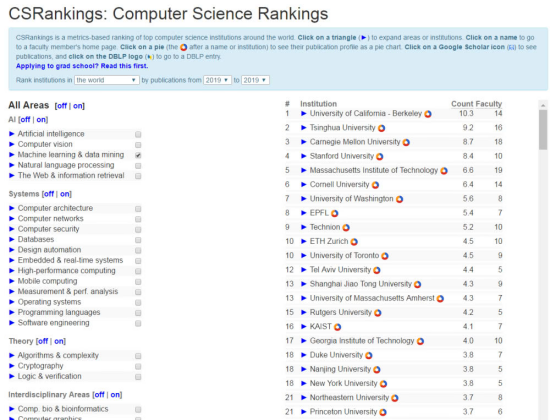This screenshot has height=420, width=551.
Task: Click the Faculty column header
Action: tap(489, 104)
